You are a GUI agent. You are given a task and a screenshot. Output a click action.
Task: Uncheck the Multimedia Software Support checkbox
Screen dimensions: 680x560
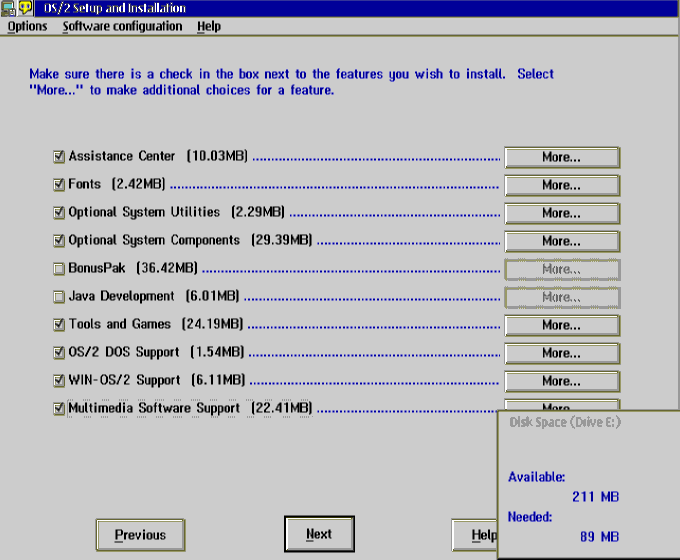pos(59,408)
